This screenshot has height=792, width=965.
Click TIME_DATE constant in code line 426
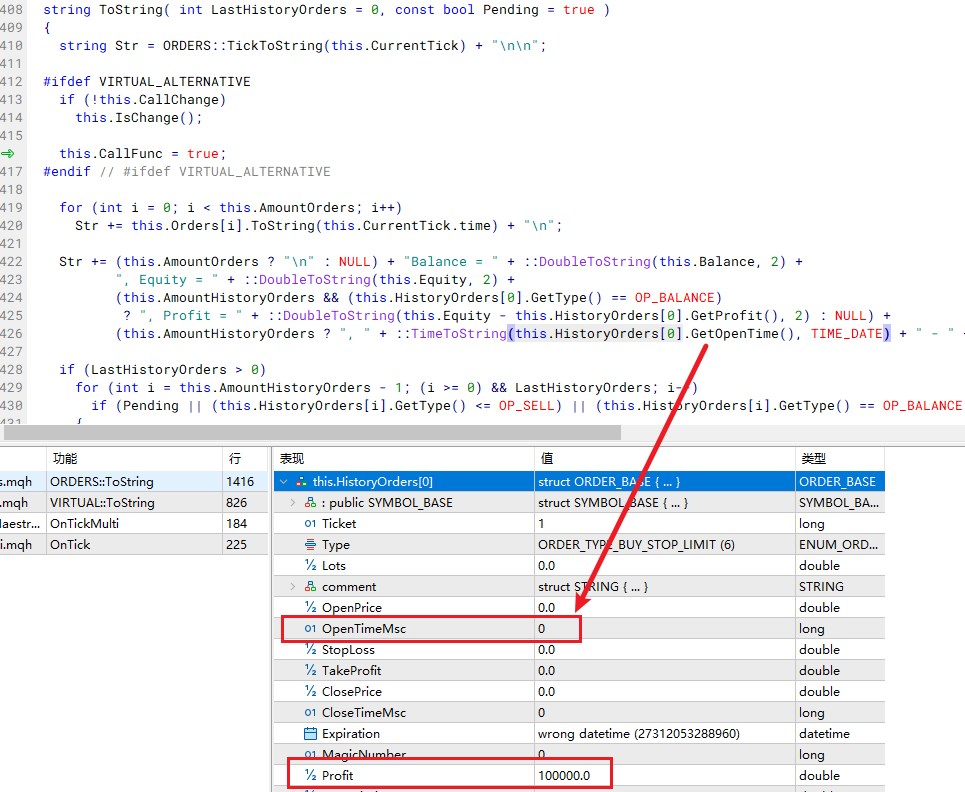click(846, 334)
